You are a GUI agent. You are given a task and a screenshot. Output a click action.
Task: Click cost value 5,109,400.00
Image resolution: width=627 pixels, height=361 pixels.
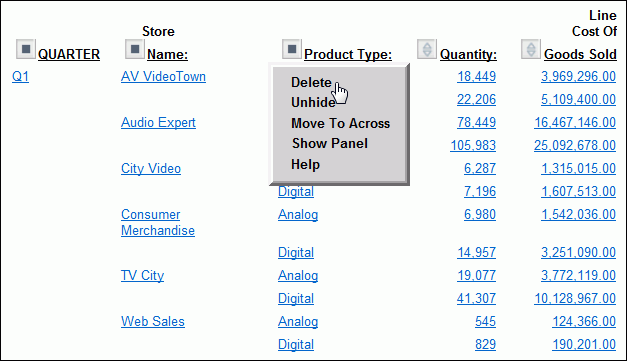[x=578, y=100]
